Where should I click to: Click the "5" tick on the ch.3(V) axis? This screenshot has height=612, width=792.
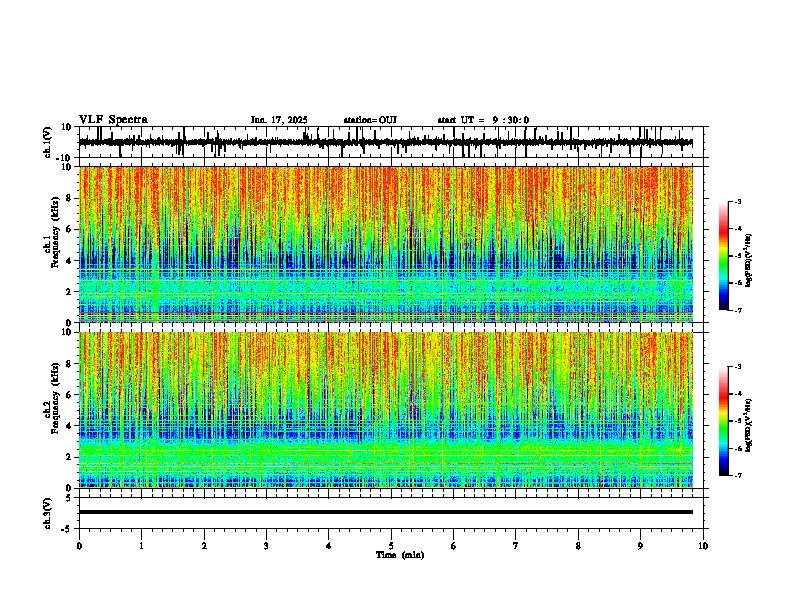point(70,498)
